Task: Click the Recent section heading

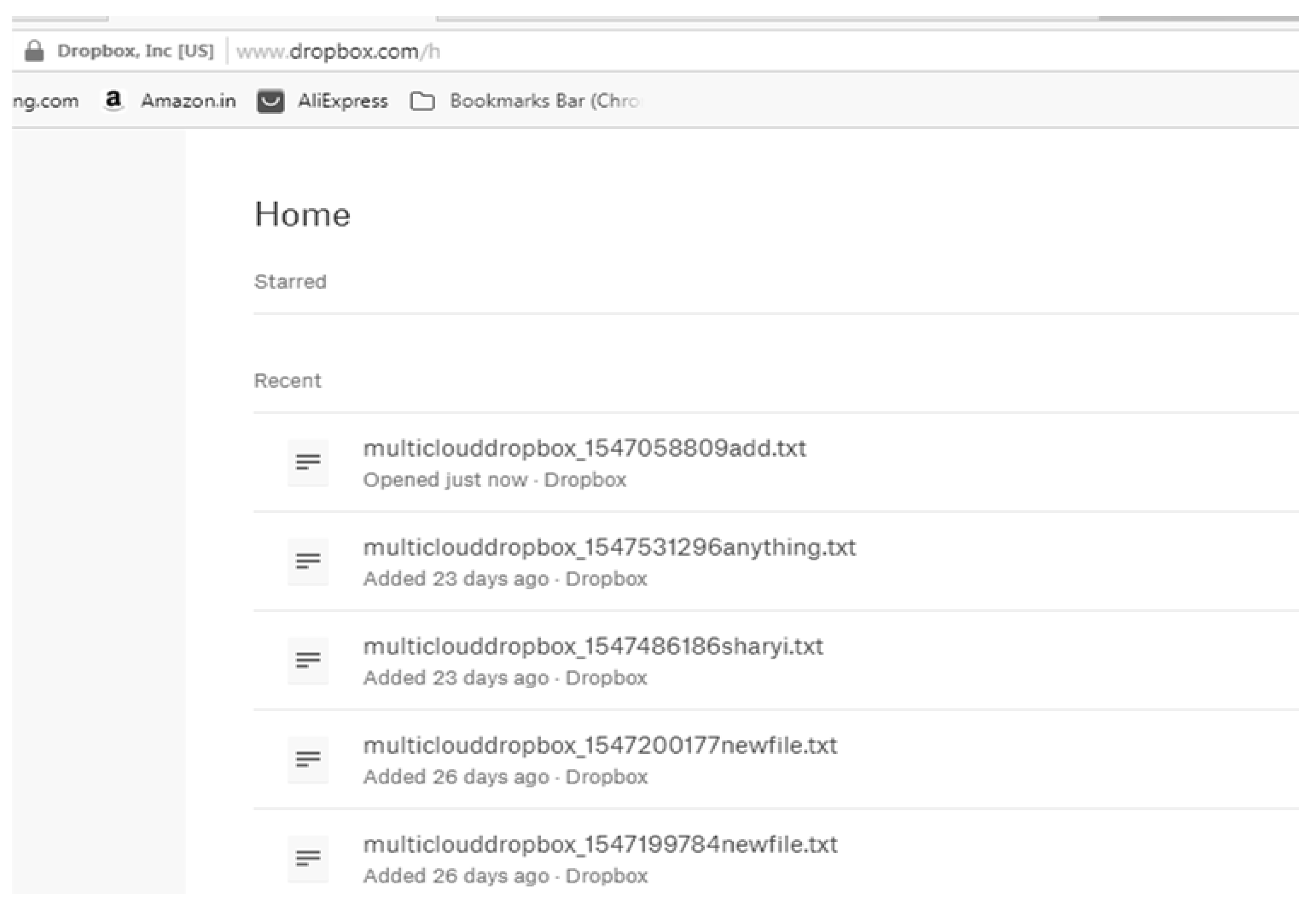Action: [x=287, y=381]
